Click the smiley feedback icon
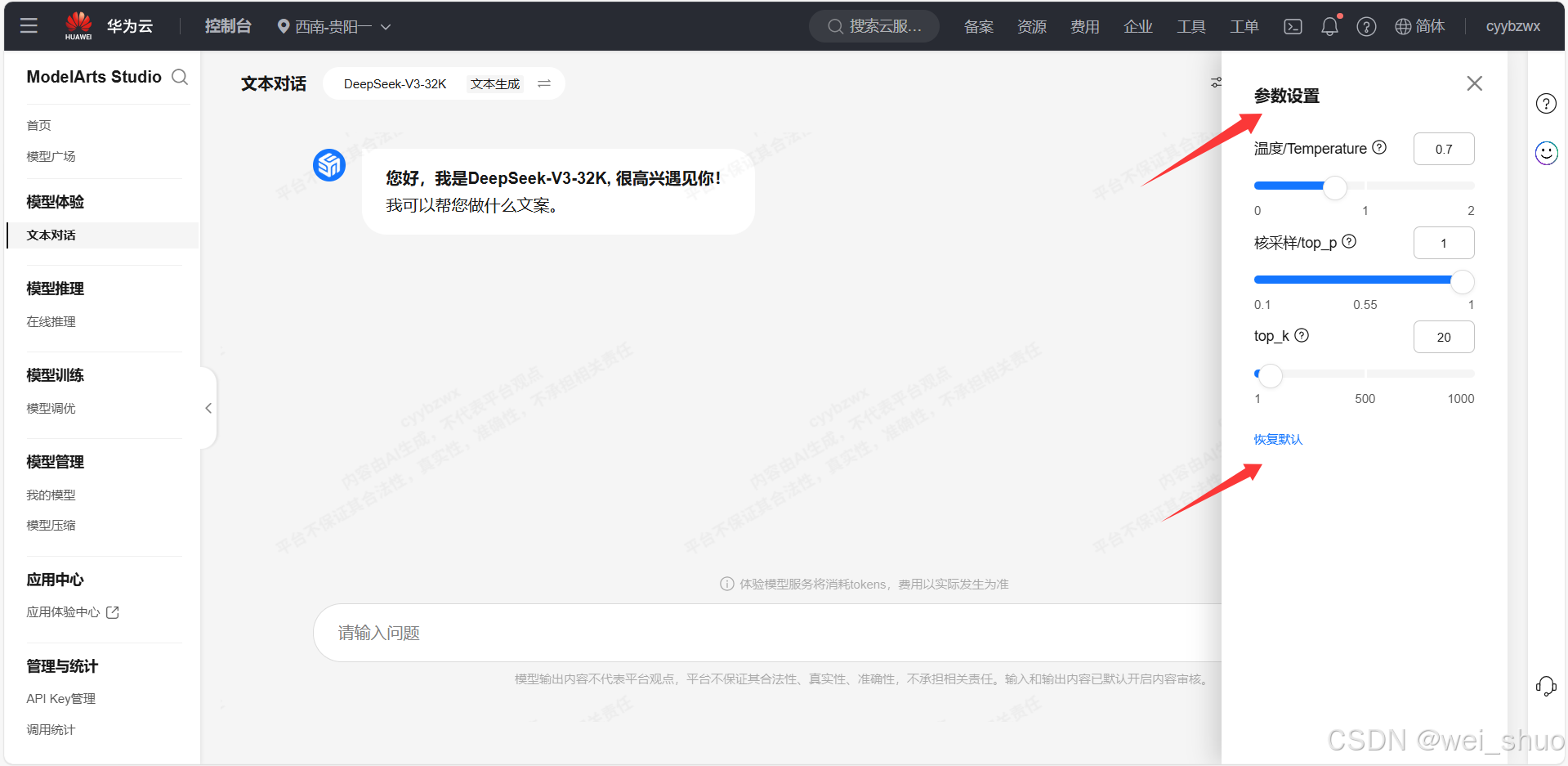Viewport: 1568px width, 766px height. coord(1546,153)
